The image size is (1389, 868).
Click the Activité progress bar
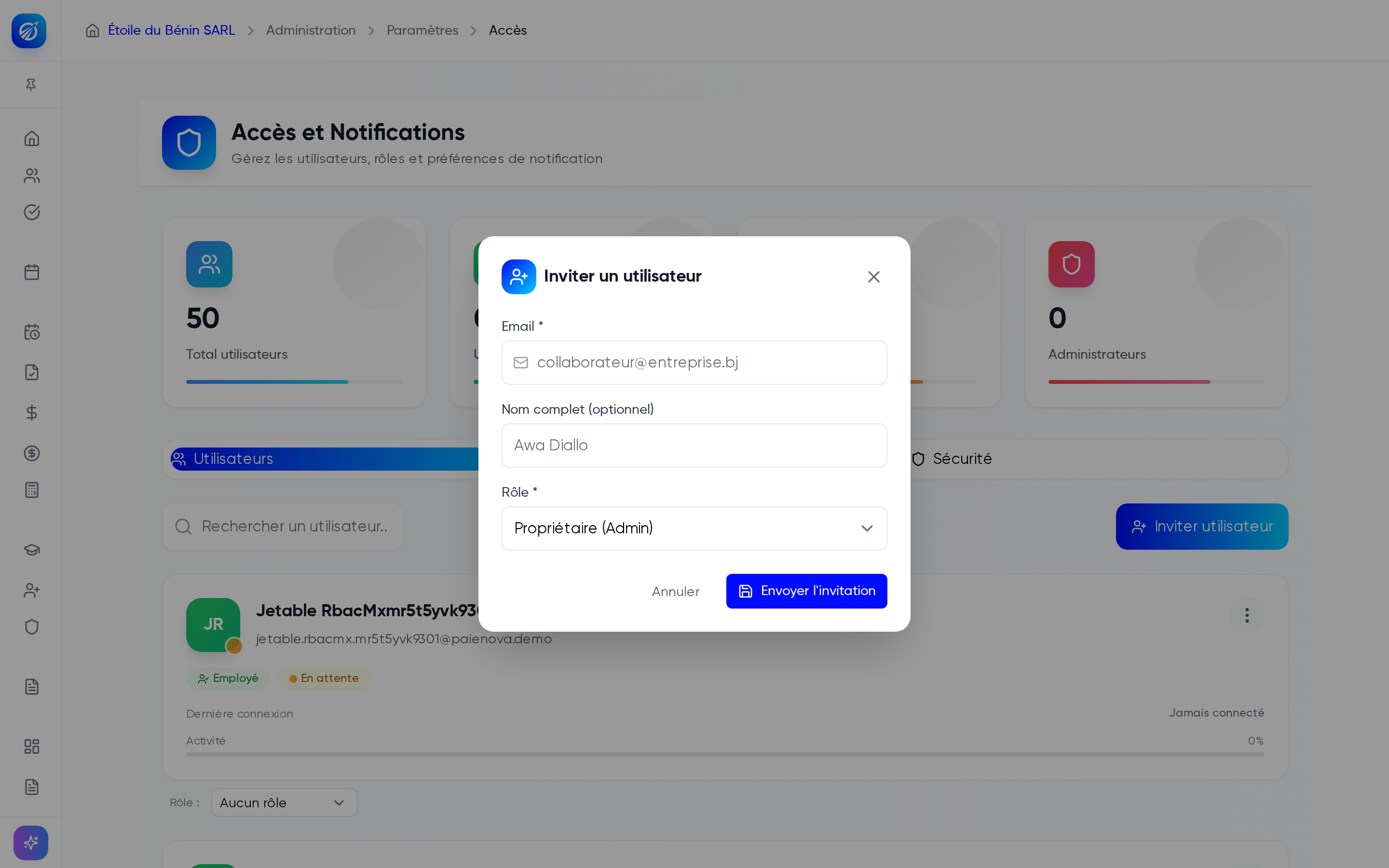click(x=725, y=754)
